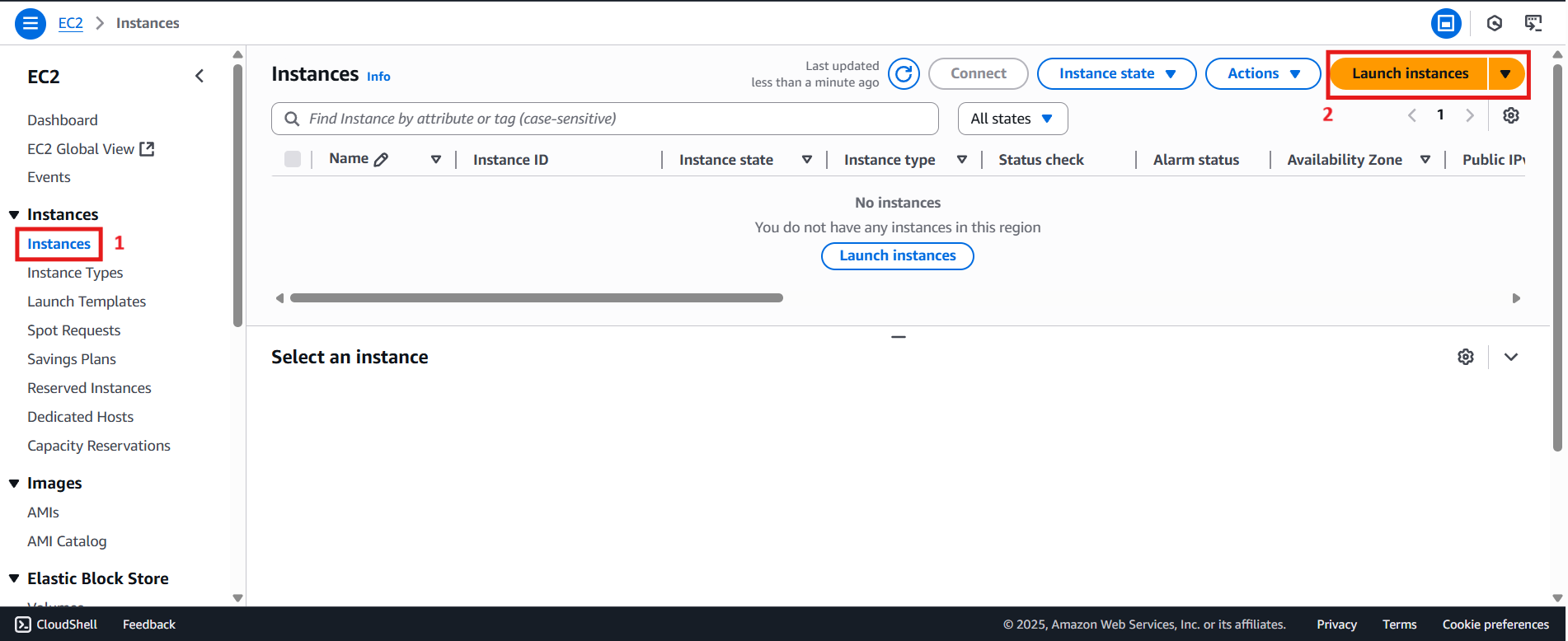Refresh the instances list
The width and height of the screenshot is (1568, 641).
tap(904, 74)
